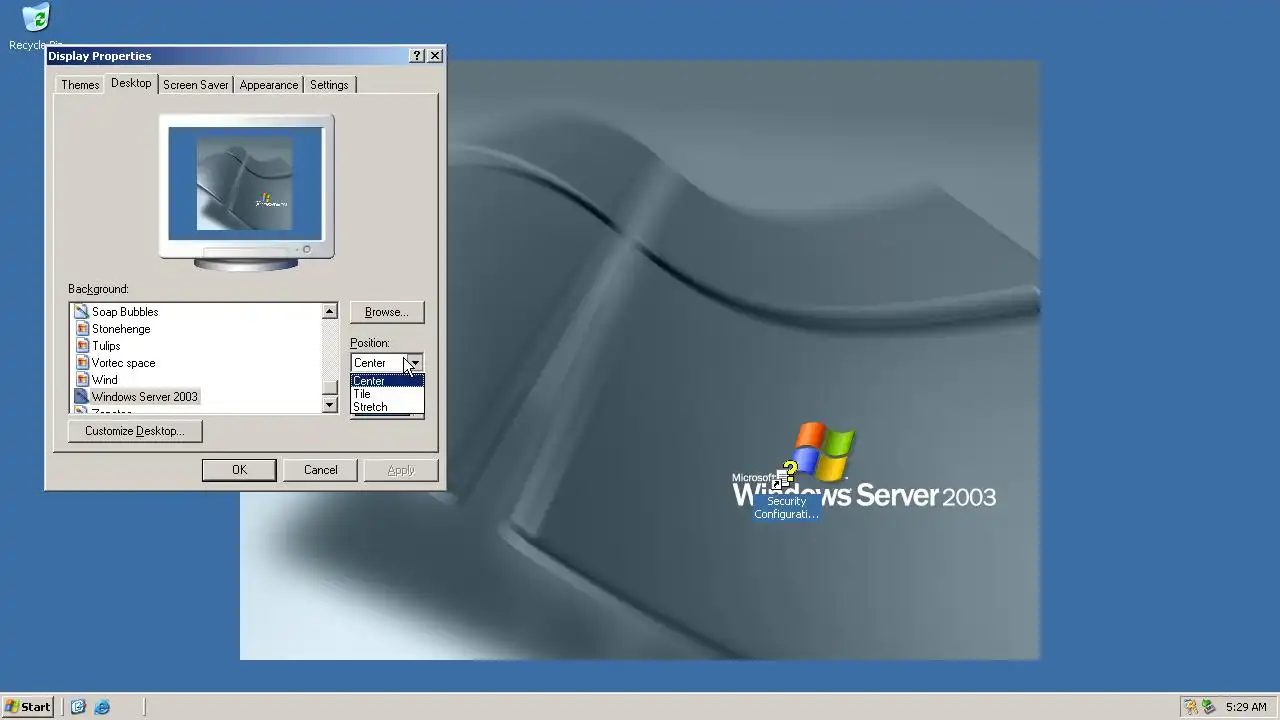Select Wind in the Background list
The image size is (1280, 720).
tap(105, 380)
